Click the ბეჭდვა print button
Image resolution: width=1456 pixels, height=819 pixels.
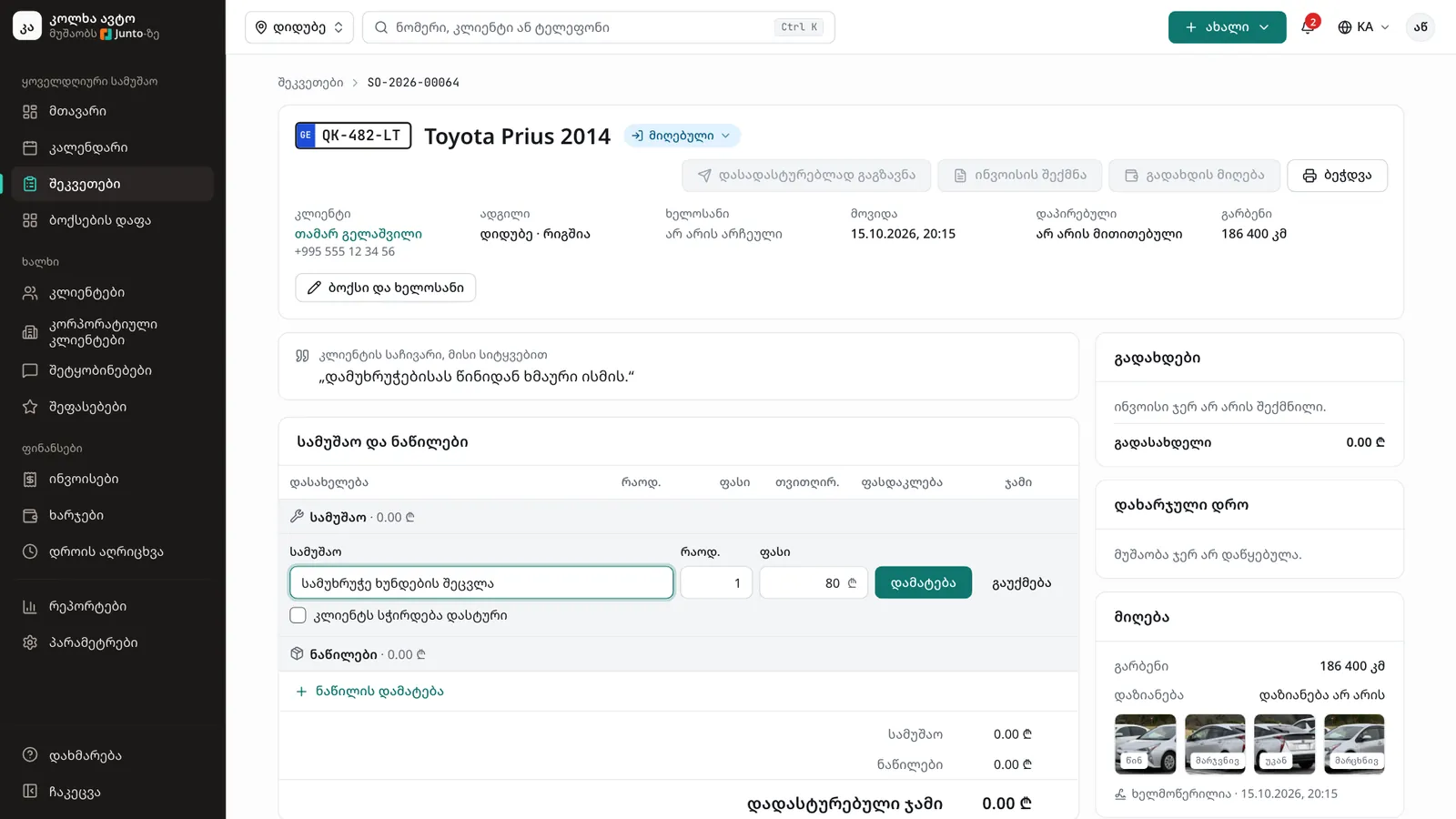1337,176
